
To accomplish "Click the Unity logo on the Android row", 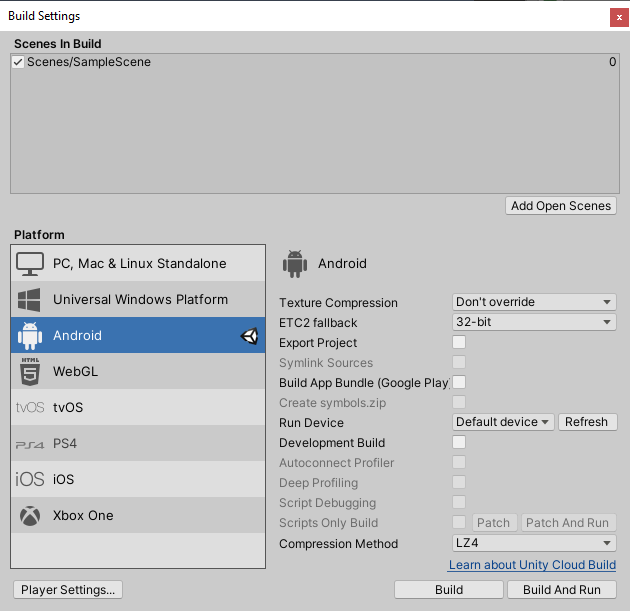I will pyautogui.click(x=249, y=336).
